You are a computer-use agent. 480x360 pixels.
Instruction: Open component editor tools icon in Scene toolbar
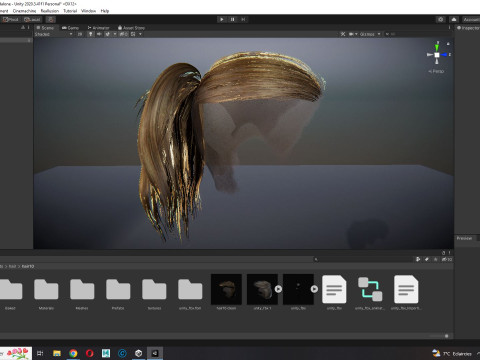point(343,34)
